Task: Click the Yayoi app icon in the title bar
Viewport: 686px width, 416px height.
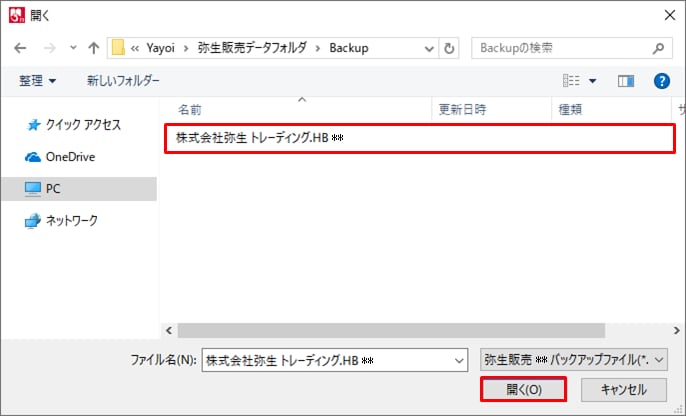Action: 17,15
